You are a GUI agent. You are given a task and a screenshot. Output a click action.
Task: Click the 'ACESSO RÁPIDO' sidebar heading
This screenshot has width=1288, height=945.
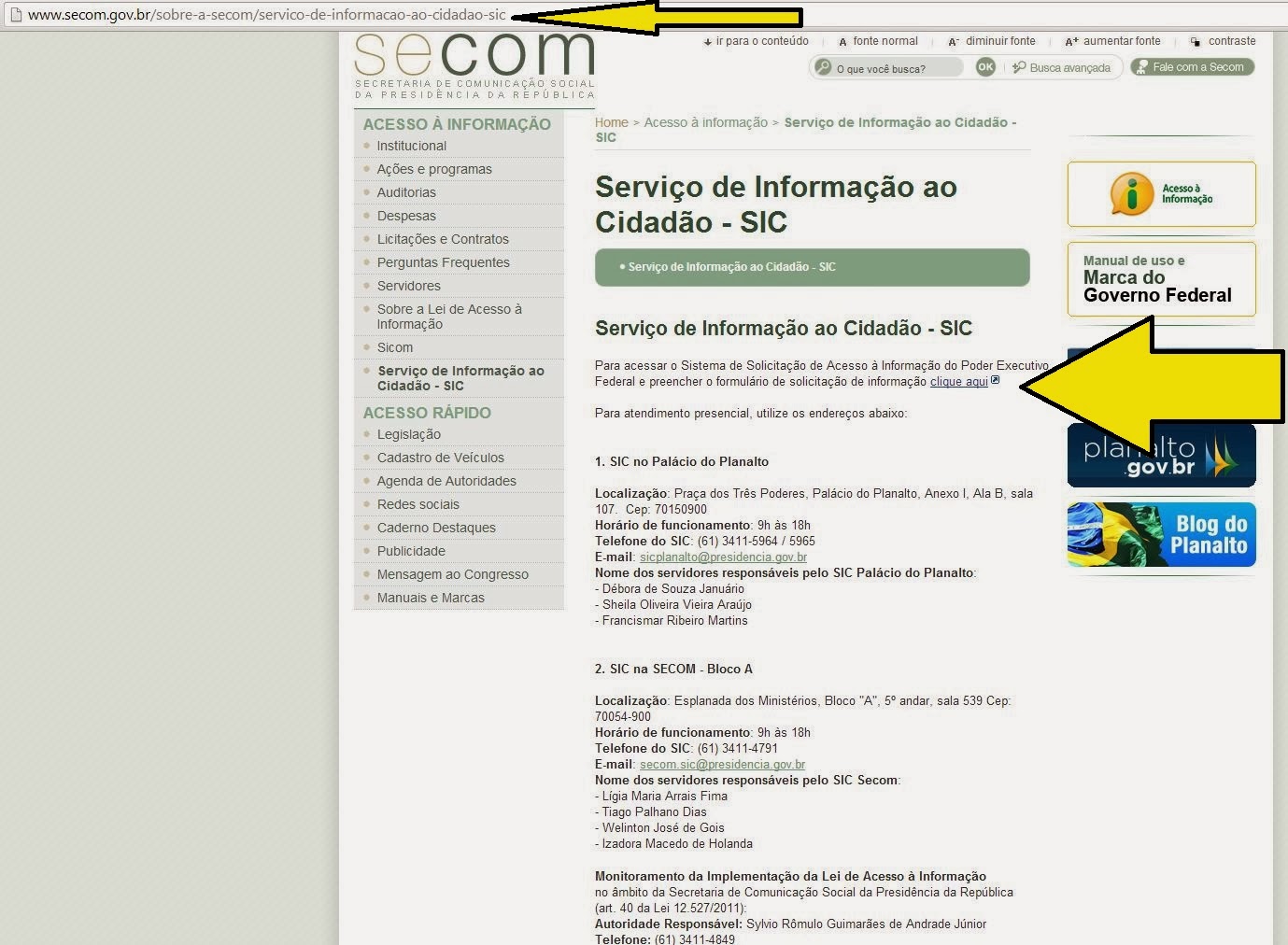(427, 413)
